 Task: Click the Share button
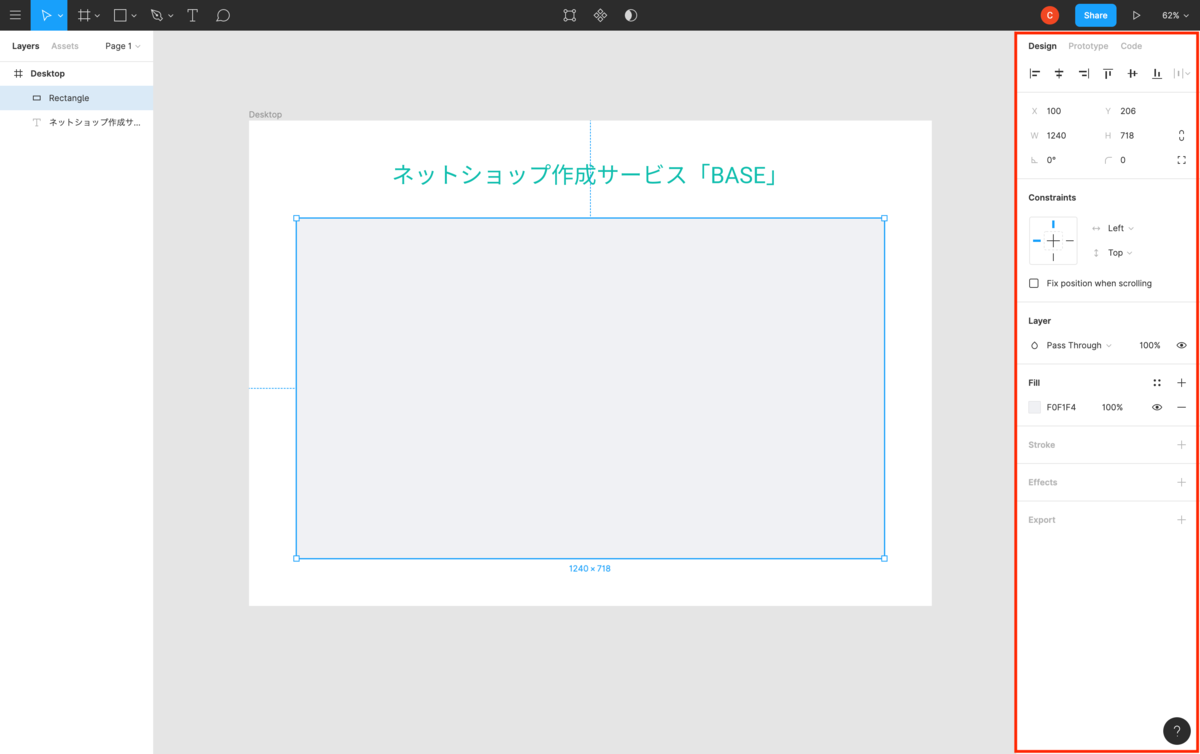1096,15
